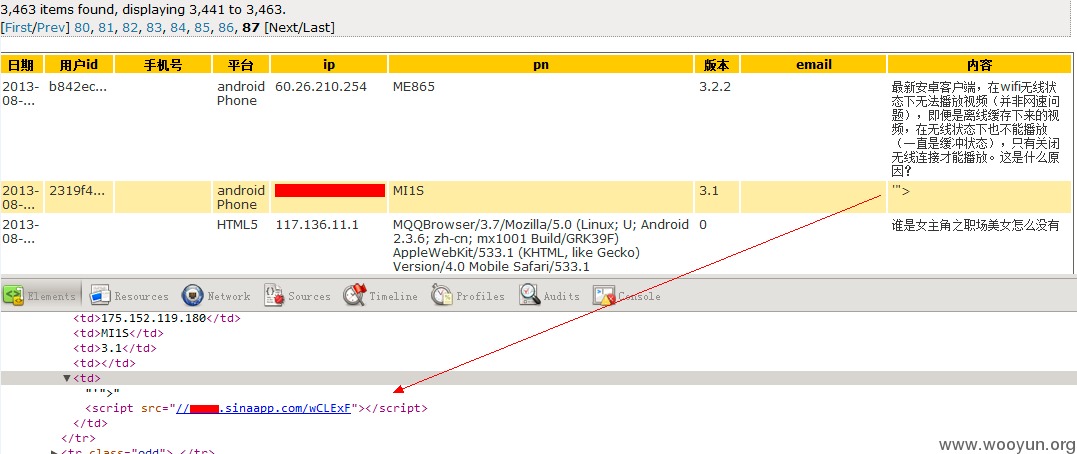
Task: Select the td node 175.152.119.180 in the DOM
Action: click(157, 319)
